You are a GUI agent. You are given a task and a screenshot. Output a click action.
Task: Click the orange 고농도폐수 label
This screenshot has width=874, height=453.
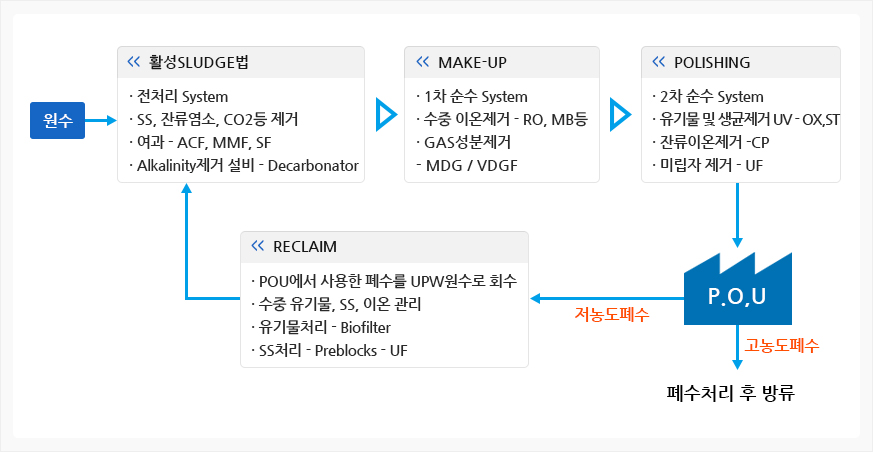pos(782,345)
